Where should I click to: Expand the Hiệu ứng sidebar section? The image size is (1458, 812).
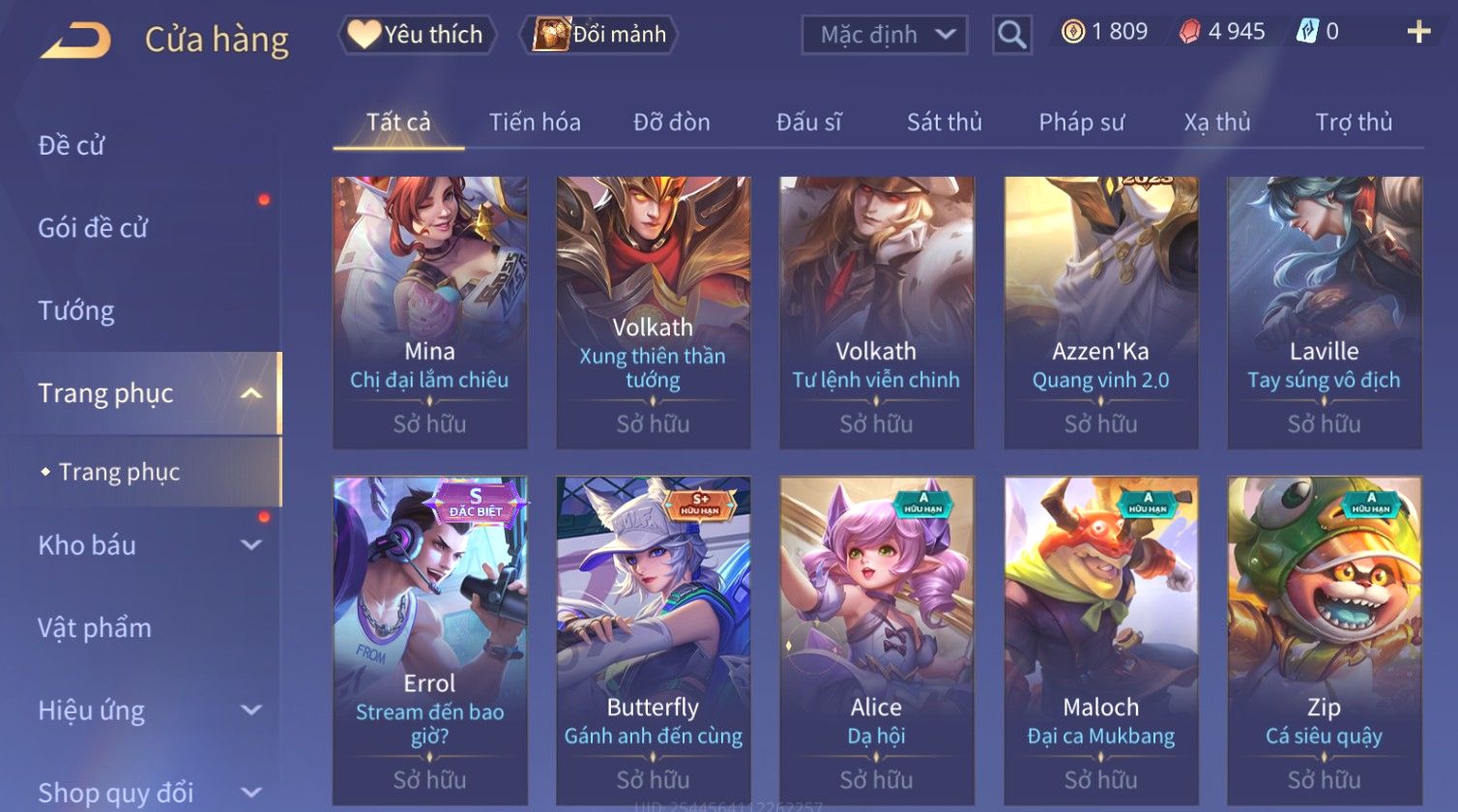tap(251, 710)
